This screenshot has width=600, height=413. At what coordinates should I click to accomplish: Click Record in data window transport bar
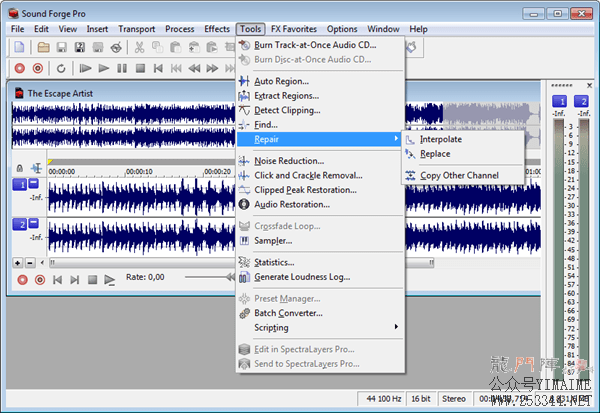(x=23, y=280)
